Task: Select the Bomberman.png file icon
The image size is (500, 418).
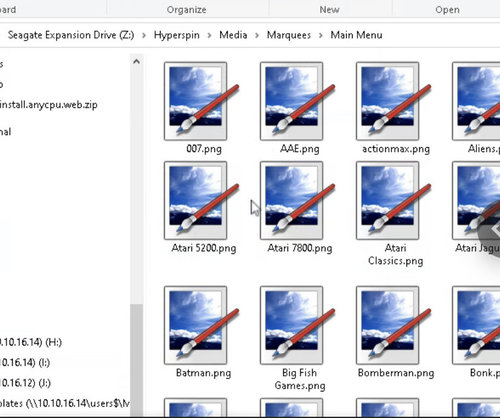Action: (393, 325)
